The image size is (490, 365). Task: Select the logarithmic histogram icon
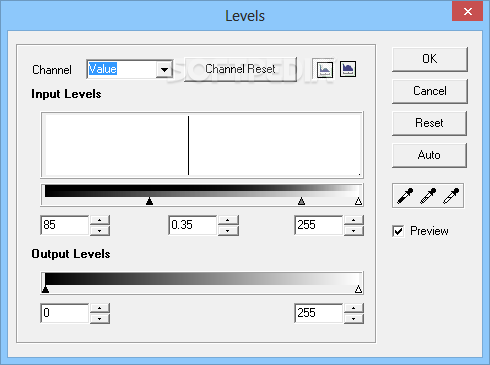[348, 69]
